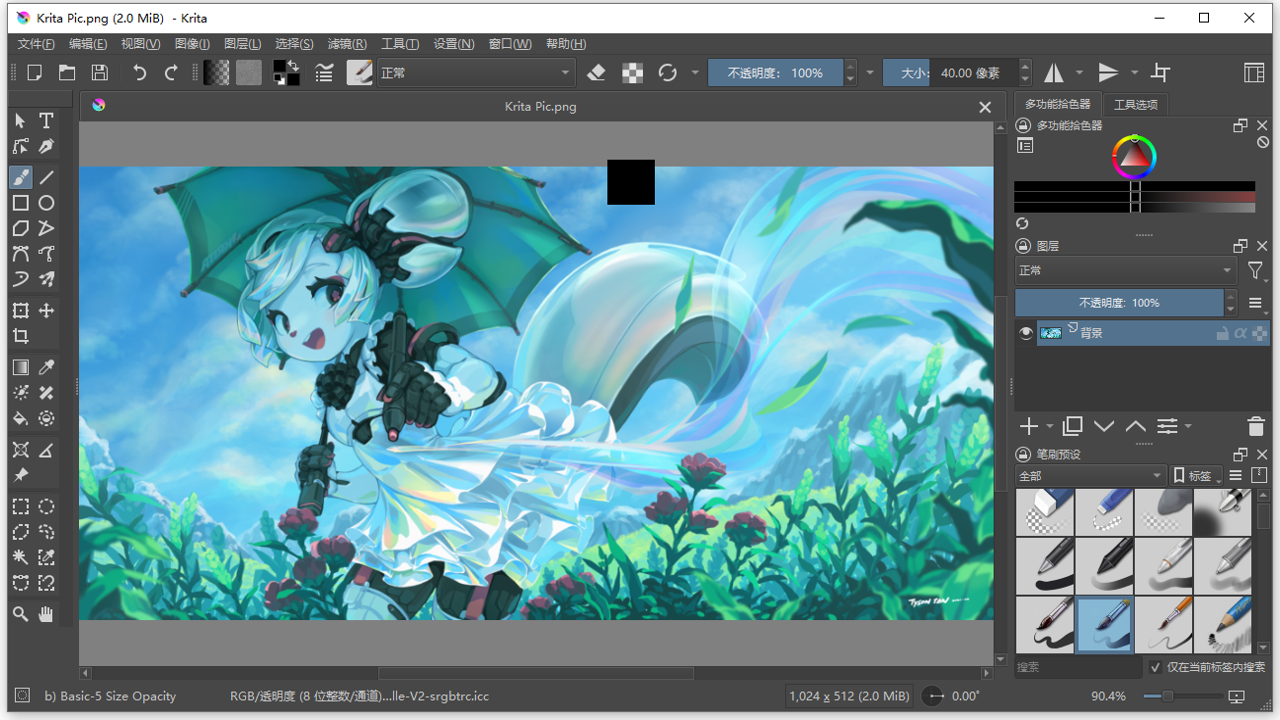Select the Color Sampler eyedropper tool

(46, 367)
